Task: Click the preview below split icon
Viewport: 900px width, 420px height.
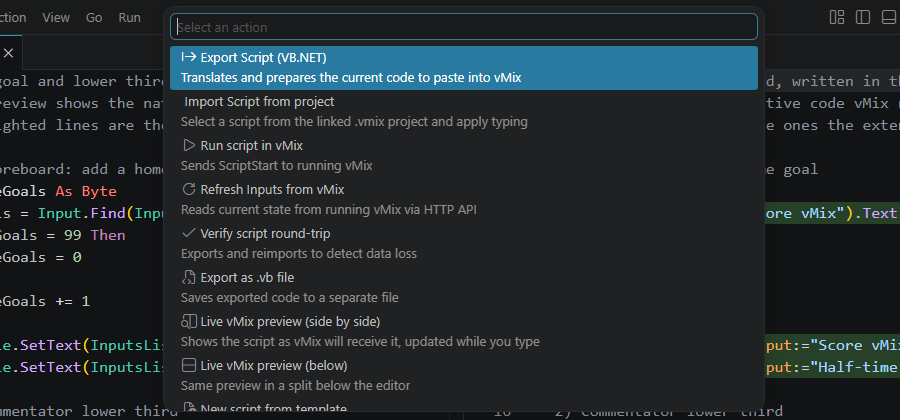Action: pos(189,365)
